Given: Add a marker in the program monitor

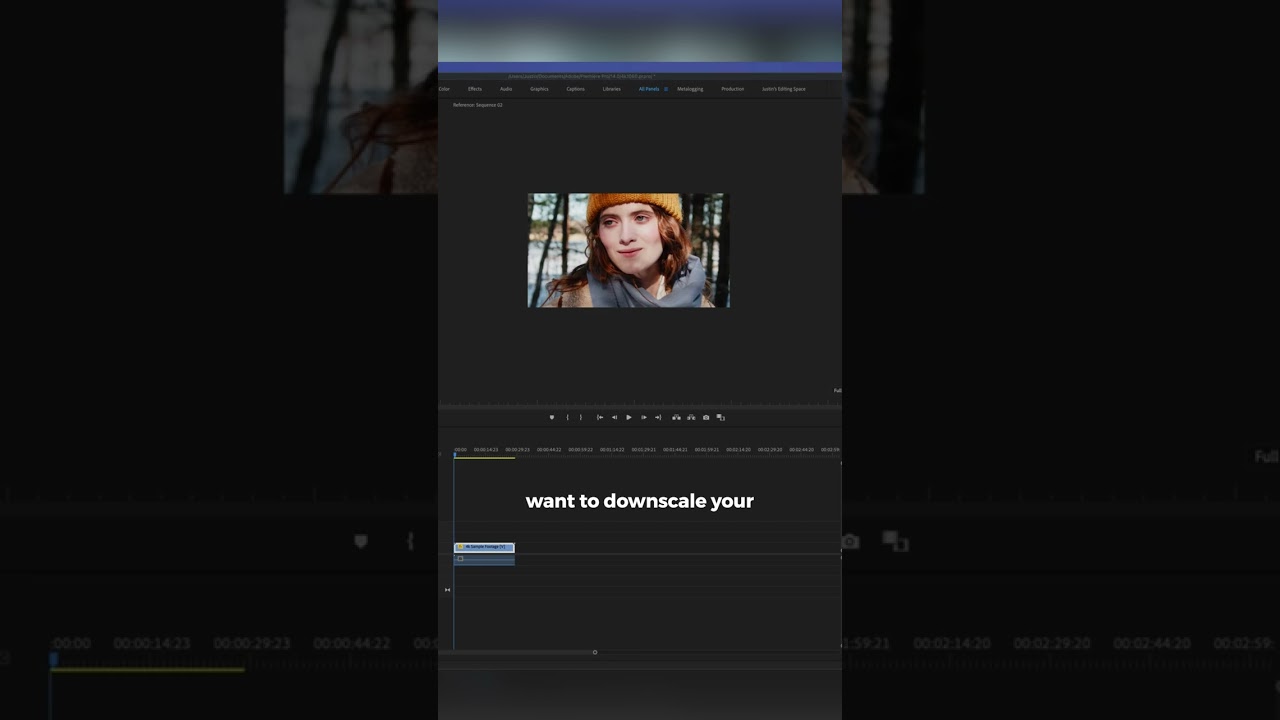Looking at the screenshot, I should (552, 417).
